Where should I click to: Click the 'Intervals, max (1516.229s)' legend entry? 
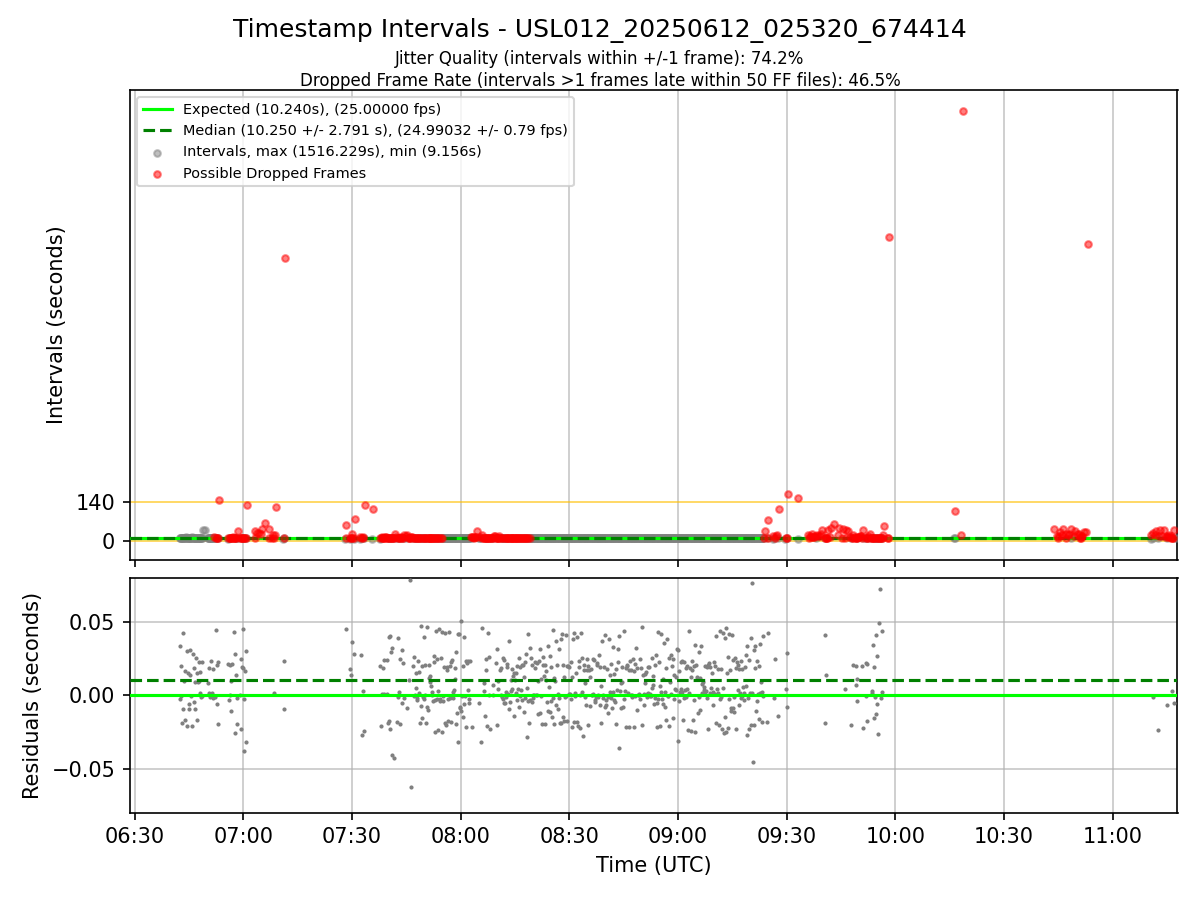[332, 151]
